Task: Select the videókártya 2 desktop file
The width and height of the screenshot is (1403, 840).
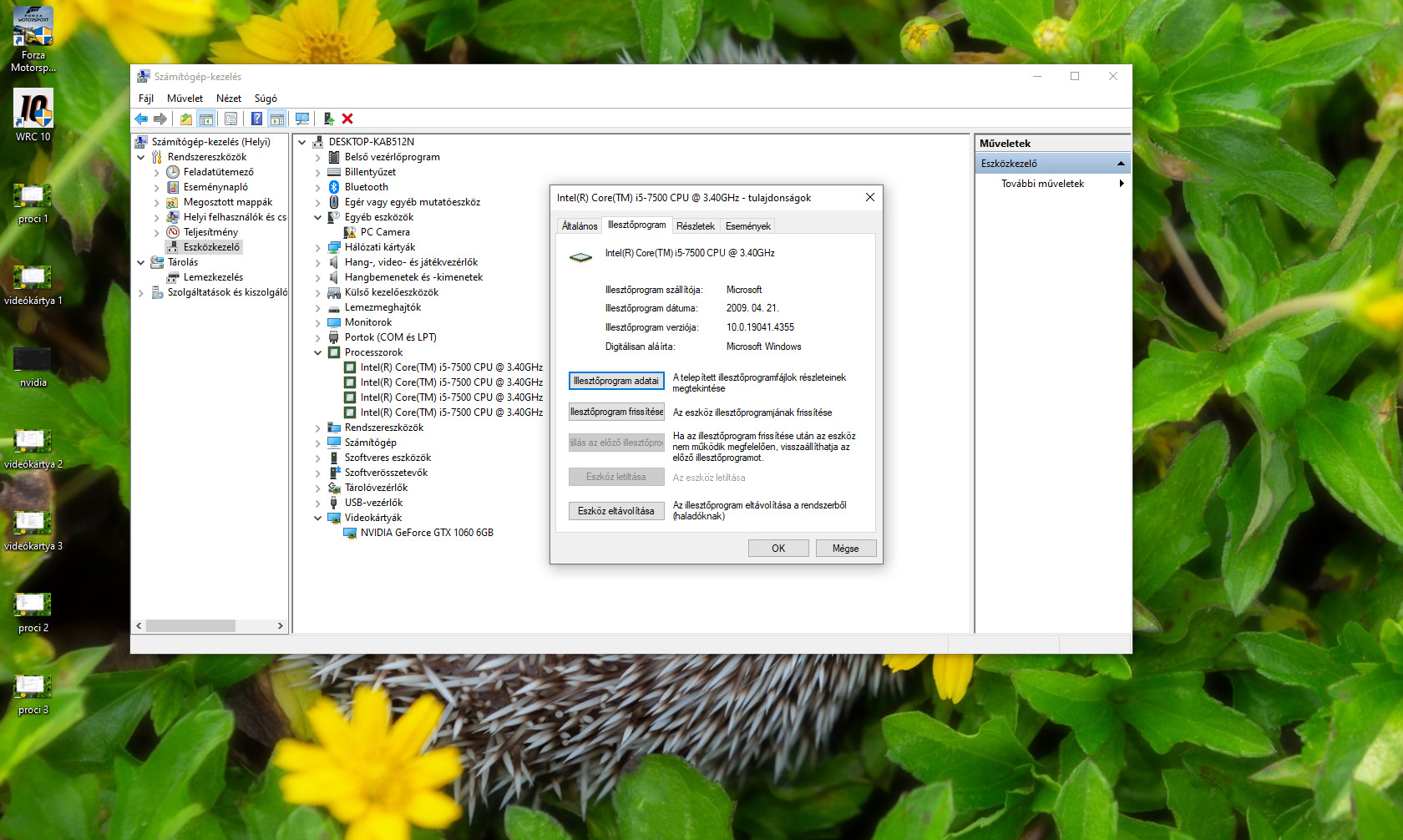Action: [33, 449]
